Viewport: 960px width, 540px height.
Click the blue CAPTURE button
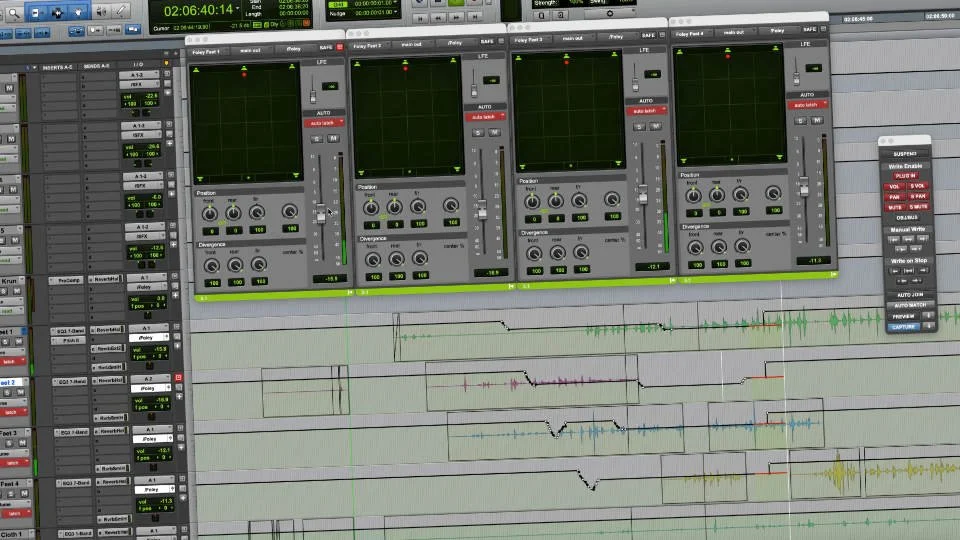pyautogui.click(x=904, y=327)
